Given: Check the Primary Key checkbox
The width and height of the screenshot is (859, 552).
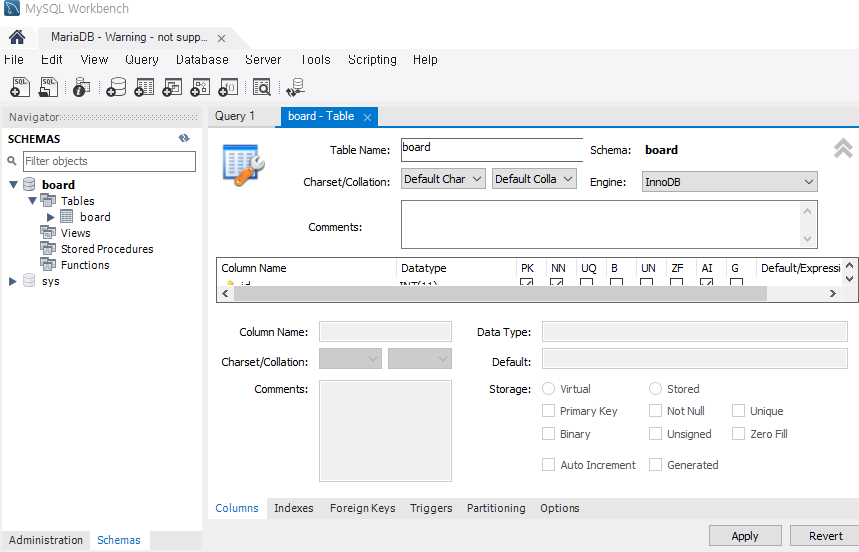Looking at the screenshot, I should tap(548, 411).
